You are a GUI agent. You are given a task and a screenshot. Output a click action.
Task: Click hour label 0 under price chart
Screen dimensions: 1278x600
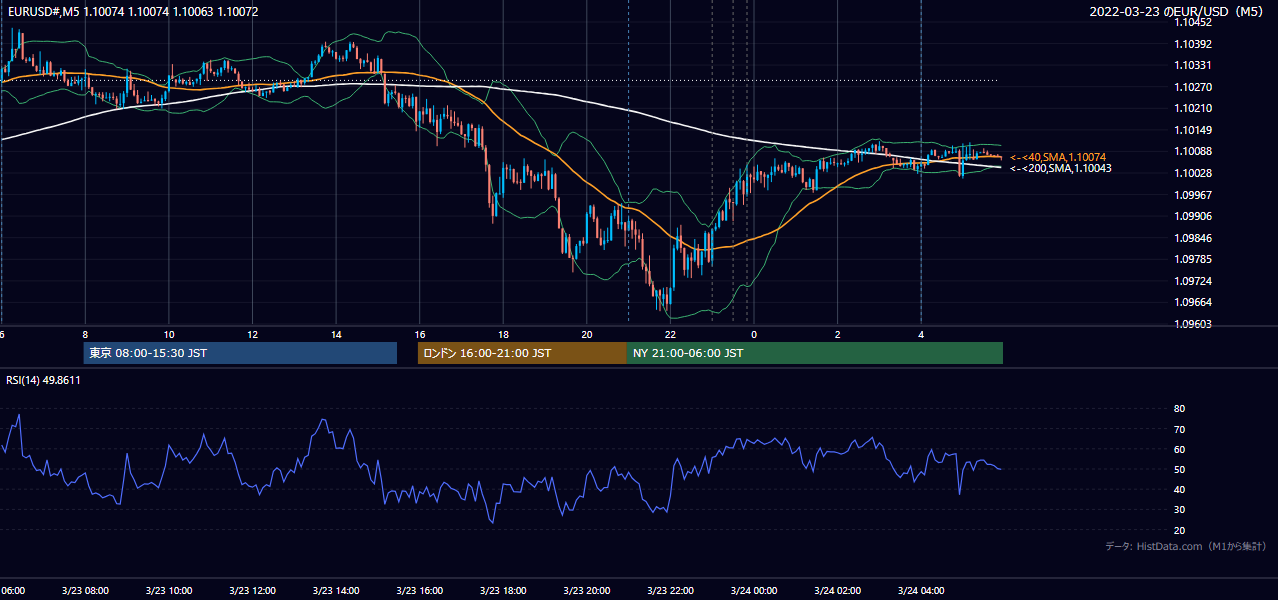click(754, 335)
